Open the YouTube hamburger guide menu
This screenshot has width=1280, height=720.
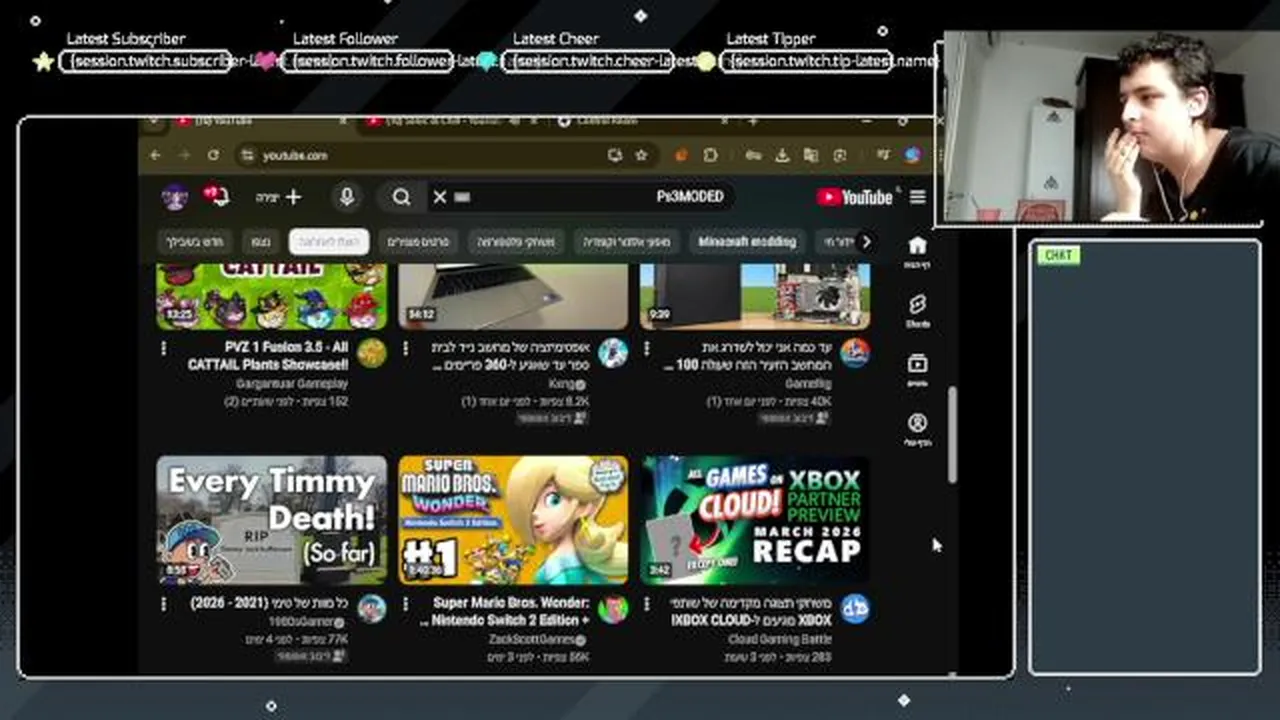click(917, 197)
